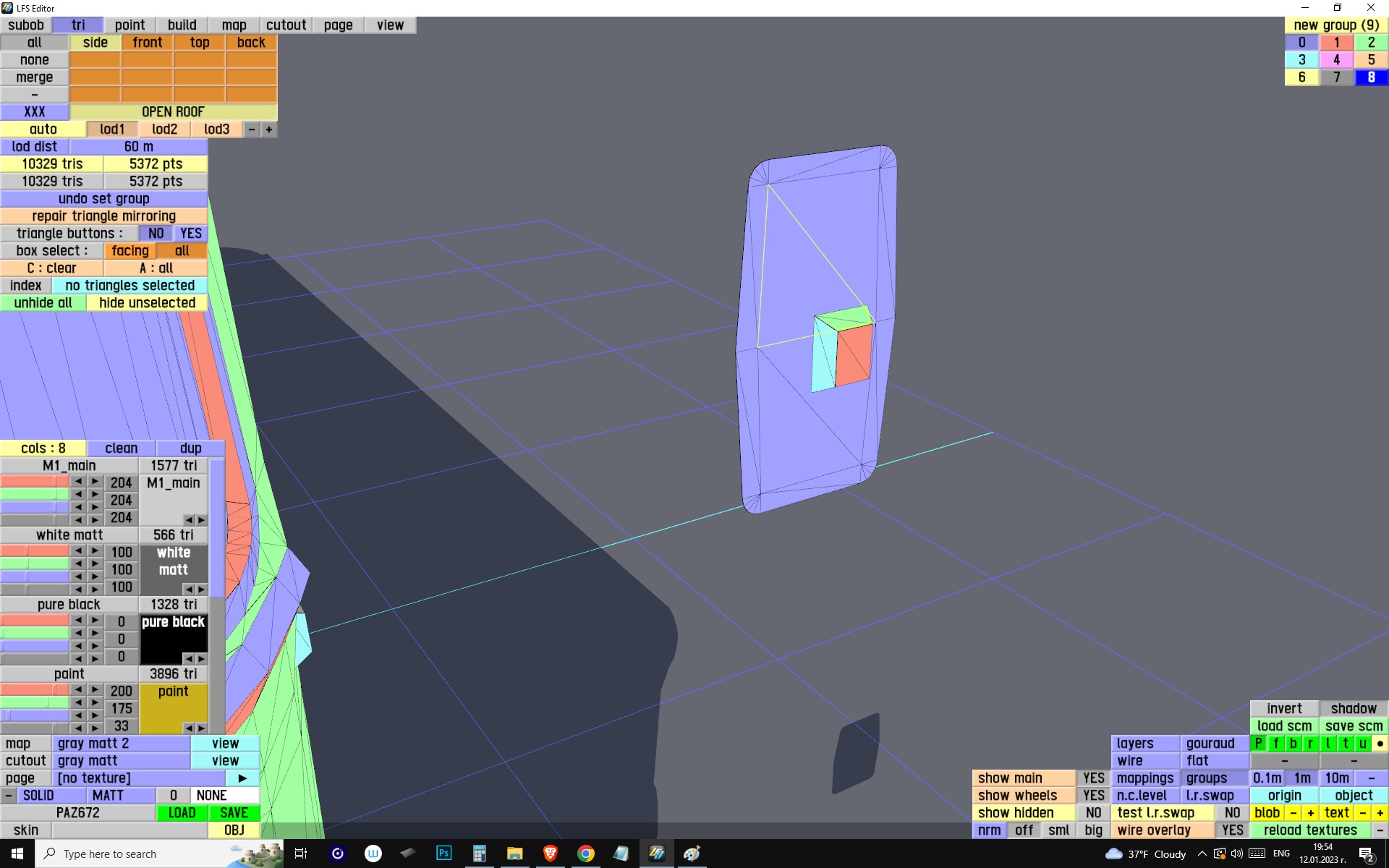
Task: Toggle show hidden NO button
Action: coord(1093,812)
